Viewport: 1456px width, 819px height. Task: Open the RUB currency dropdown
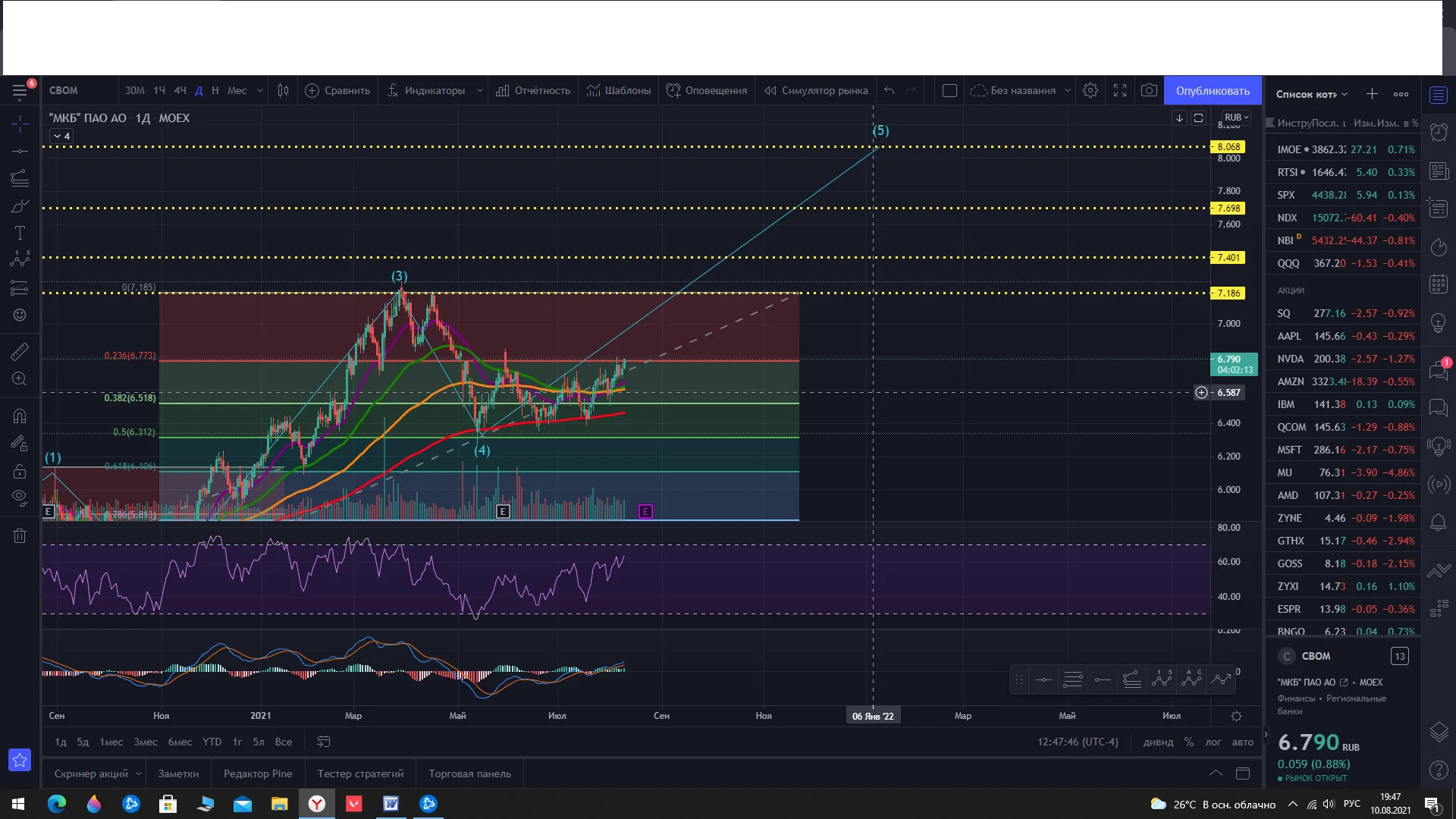1236,118
